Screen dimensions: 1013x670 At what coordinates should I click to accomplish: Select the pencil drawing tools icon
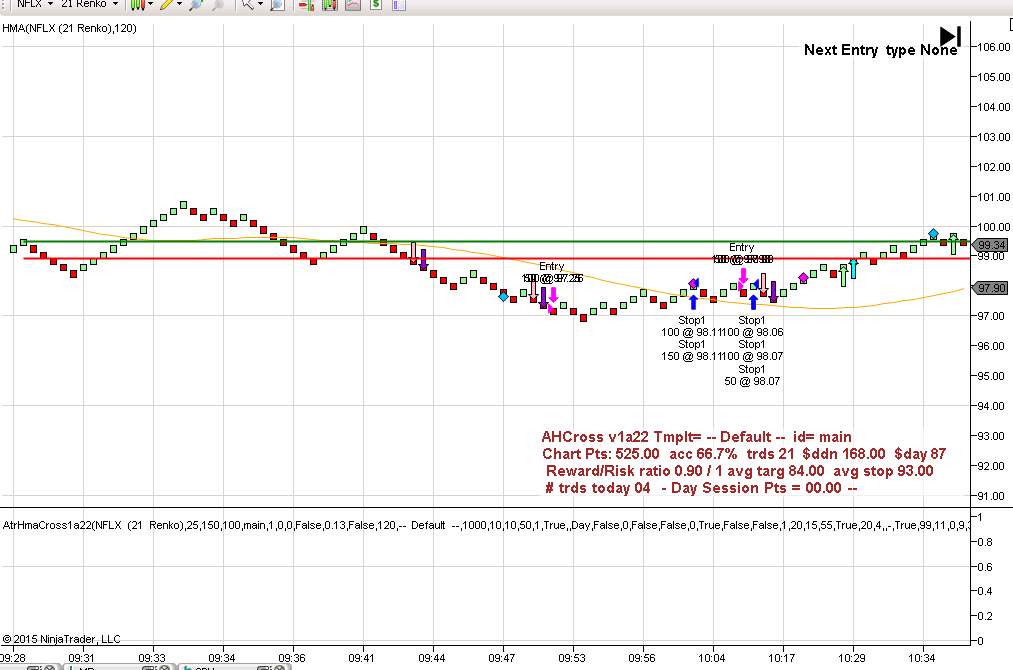tap(167, 5)
